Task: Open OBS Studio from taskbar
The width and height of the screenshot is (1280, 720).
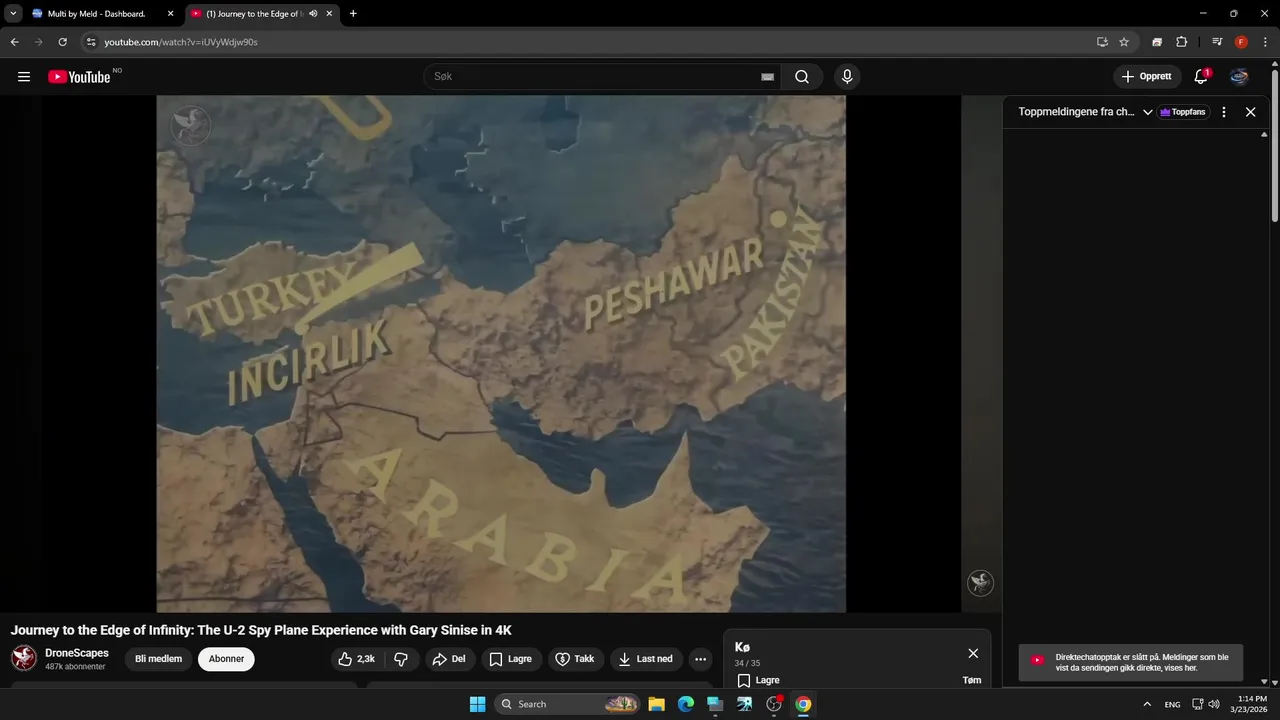Action: tap(773, 704)
